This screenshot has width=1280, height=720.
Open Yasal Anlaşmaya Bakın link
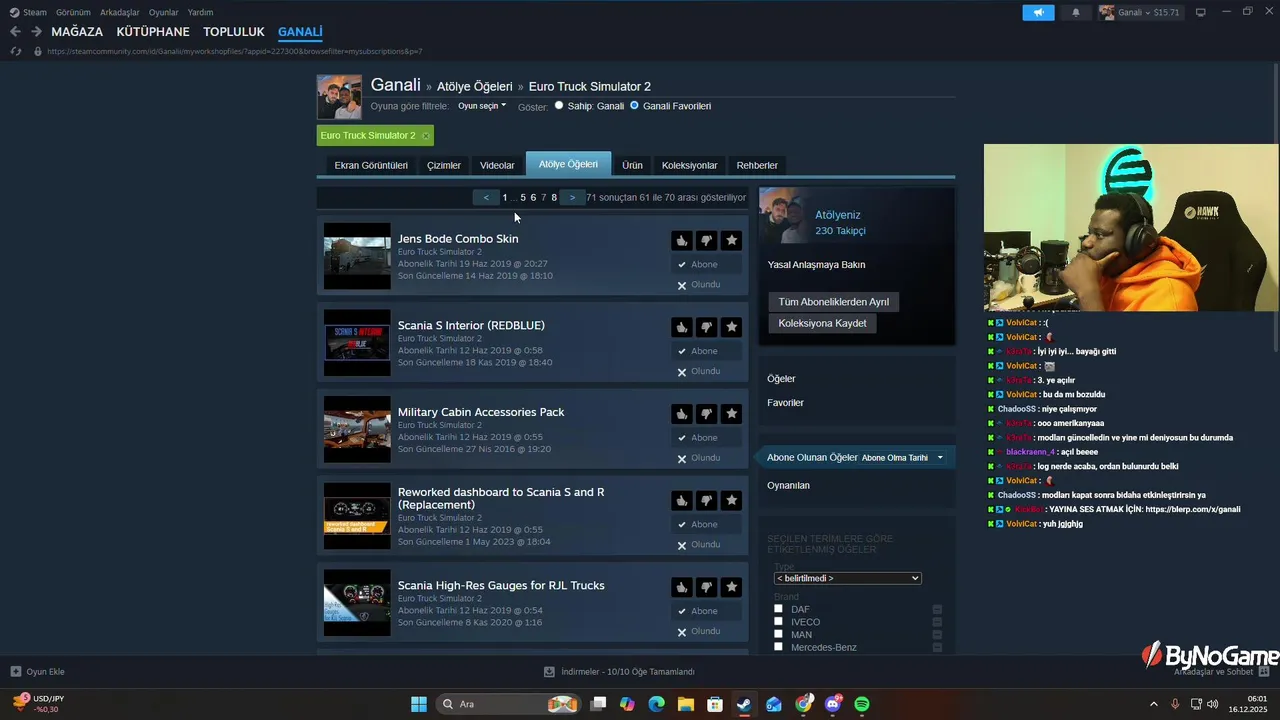click(x=816, y=265)
